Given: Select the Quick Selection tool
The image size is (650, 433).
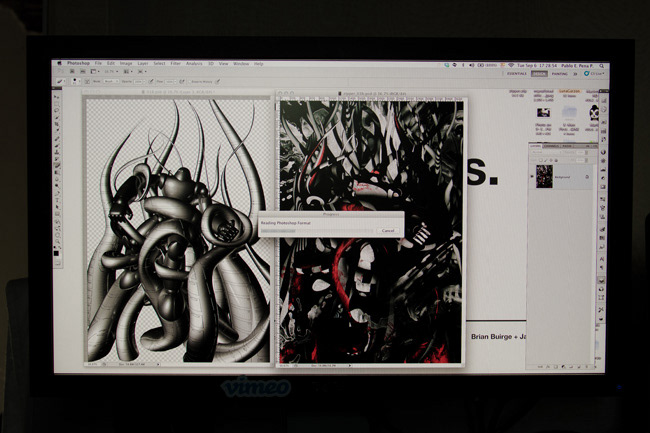Looking at the screenshot, I should (57, 117).
